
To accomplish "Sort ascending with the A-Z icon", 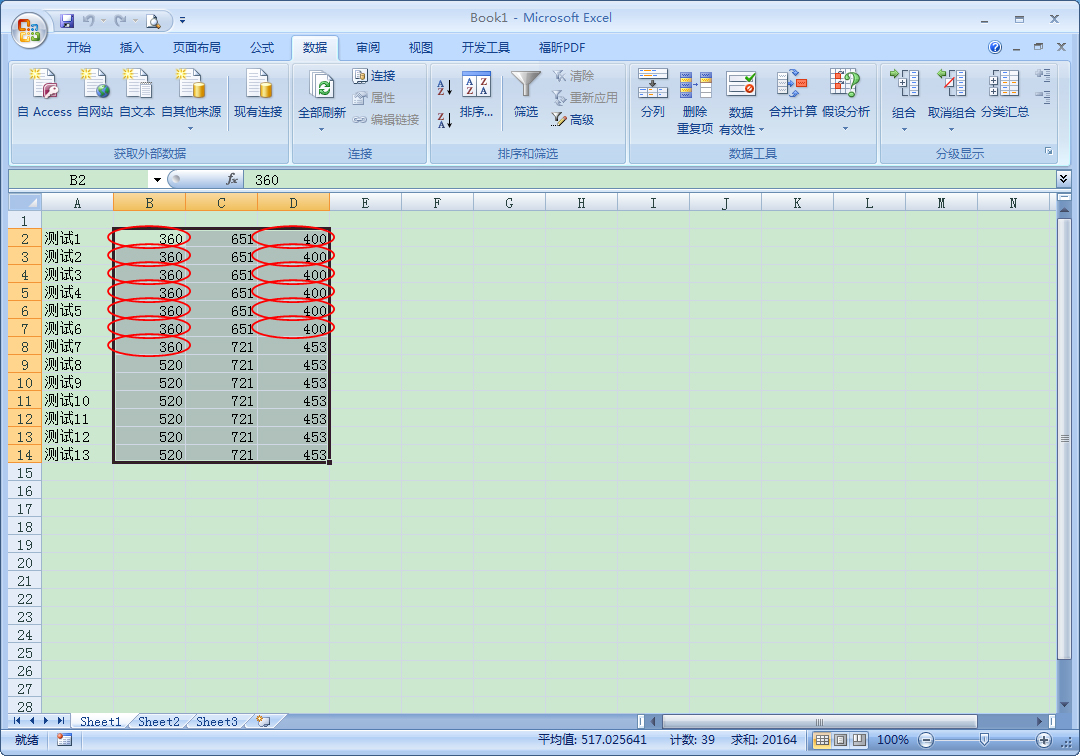I will tap(445, 88).
